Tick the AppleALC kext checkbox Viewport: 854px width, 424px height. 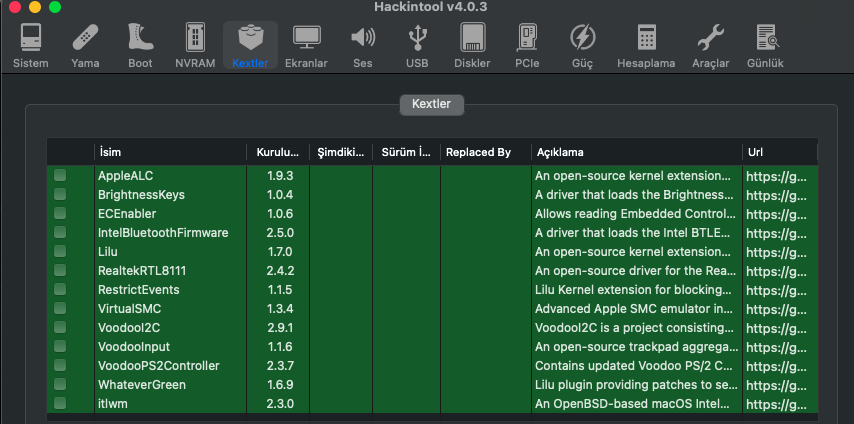point(60,175)
